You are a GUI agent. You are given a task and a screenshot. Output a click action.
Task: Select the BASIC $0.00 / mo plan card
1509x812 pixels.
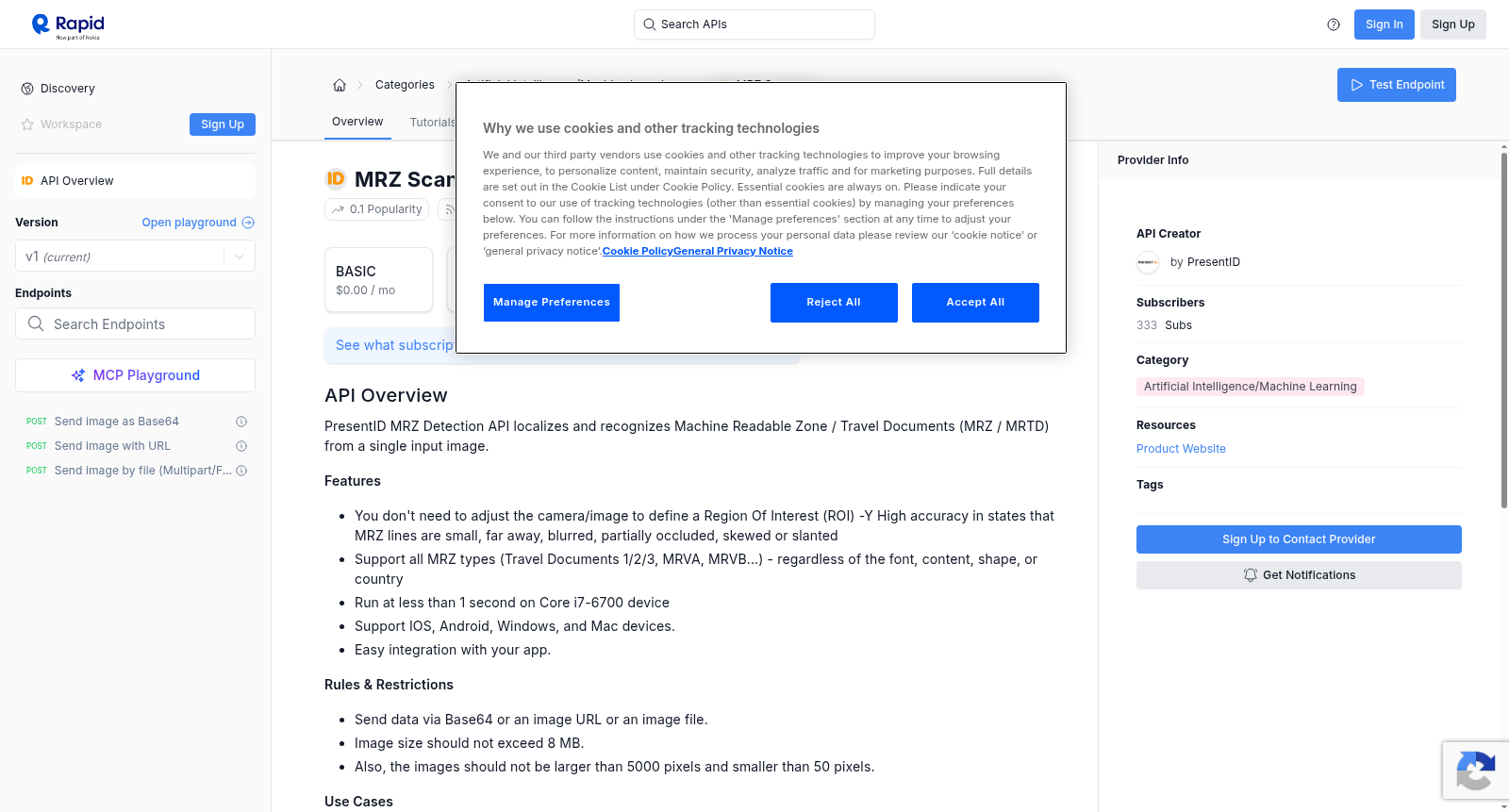[x=378, y=280]
